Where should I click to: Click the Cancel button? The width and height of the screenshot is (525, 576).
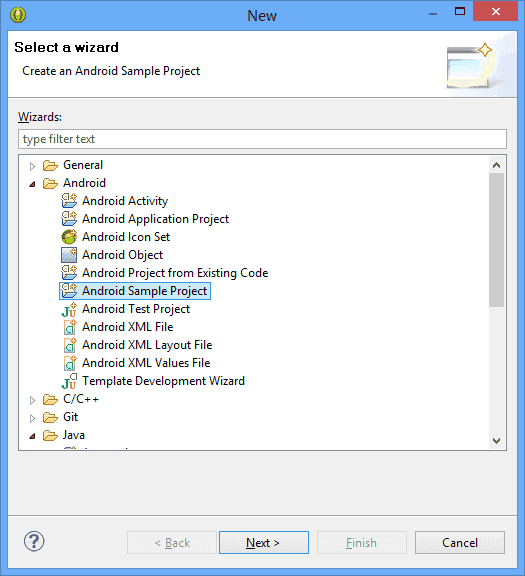pos(460,542)
